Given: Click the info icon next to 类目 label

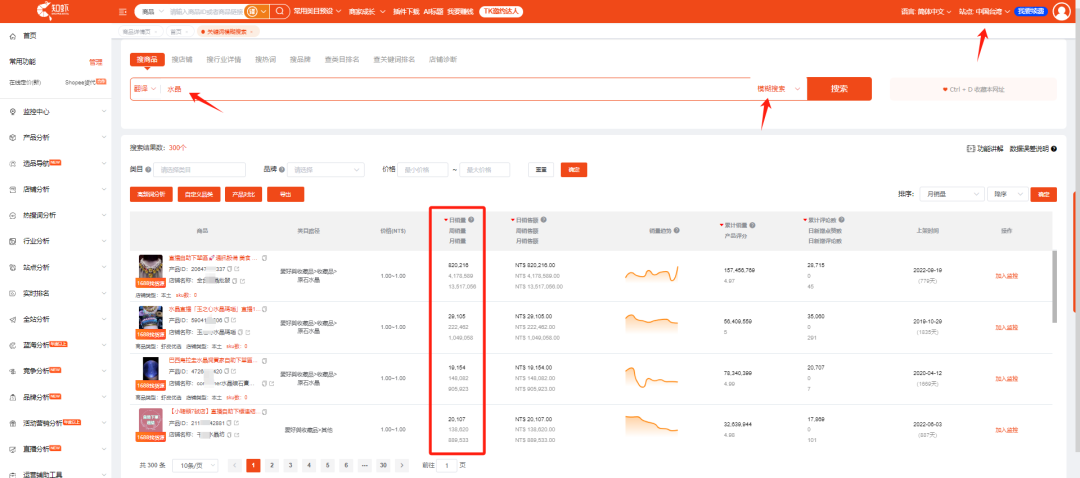Looking at the screenshot, I should (x=148, y=169).
